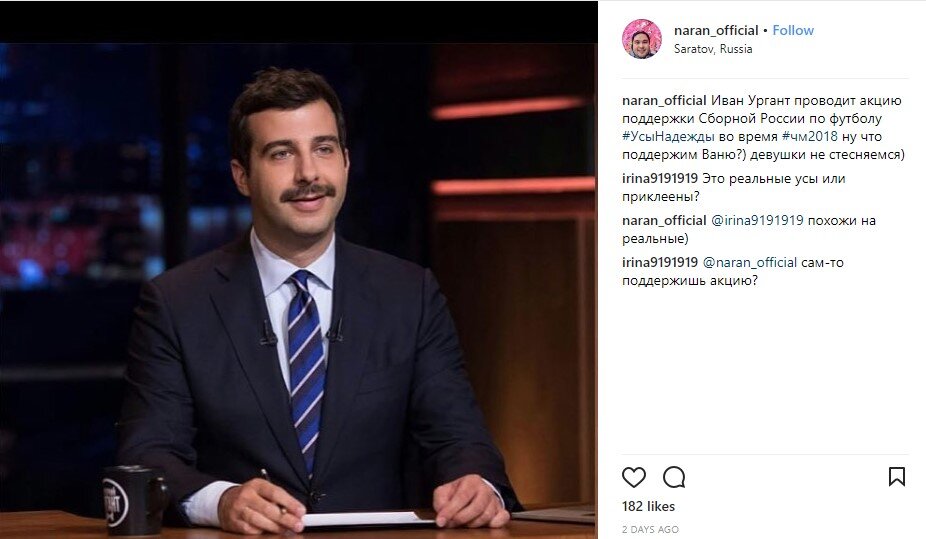The width and height of the screenshot is (926, 539).
Task: Open irina9191919 profile from first comment
Action: click(x=660, y=178)
